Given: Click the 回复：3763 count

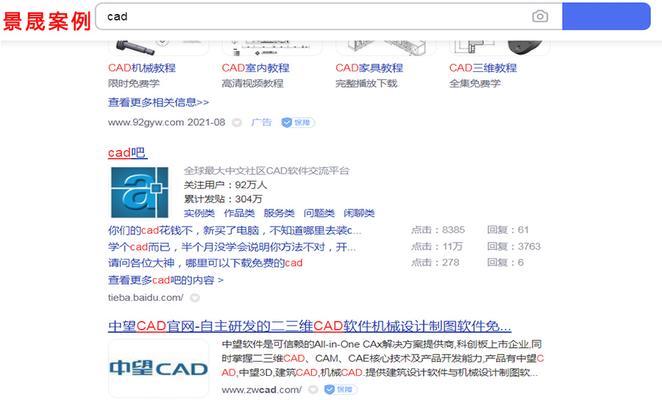Looking at the screenshot, I should coord(514,247).
